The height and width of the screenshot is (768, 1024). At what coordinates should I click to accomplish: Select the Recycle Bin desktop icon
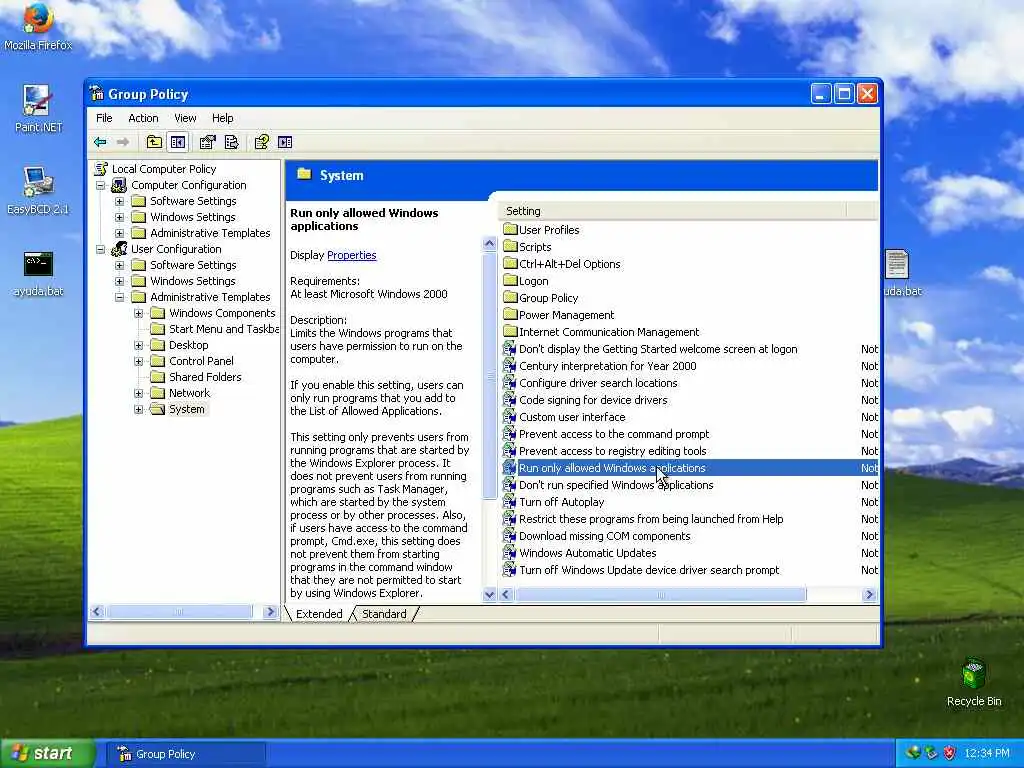click(x=974, y=682)
